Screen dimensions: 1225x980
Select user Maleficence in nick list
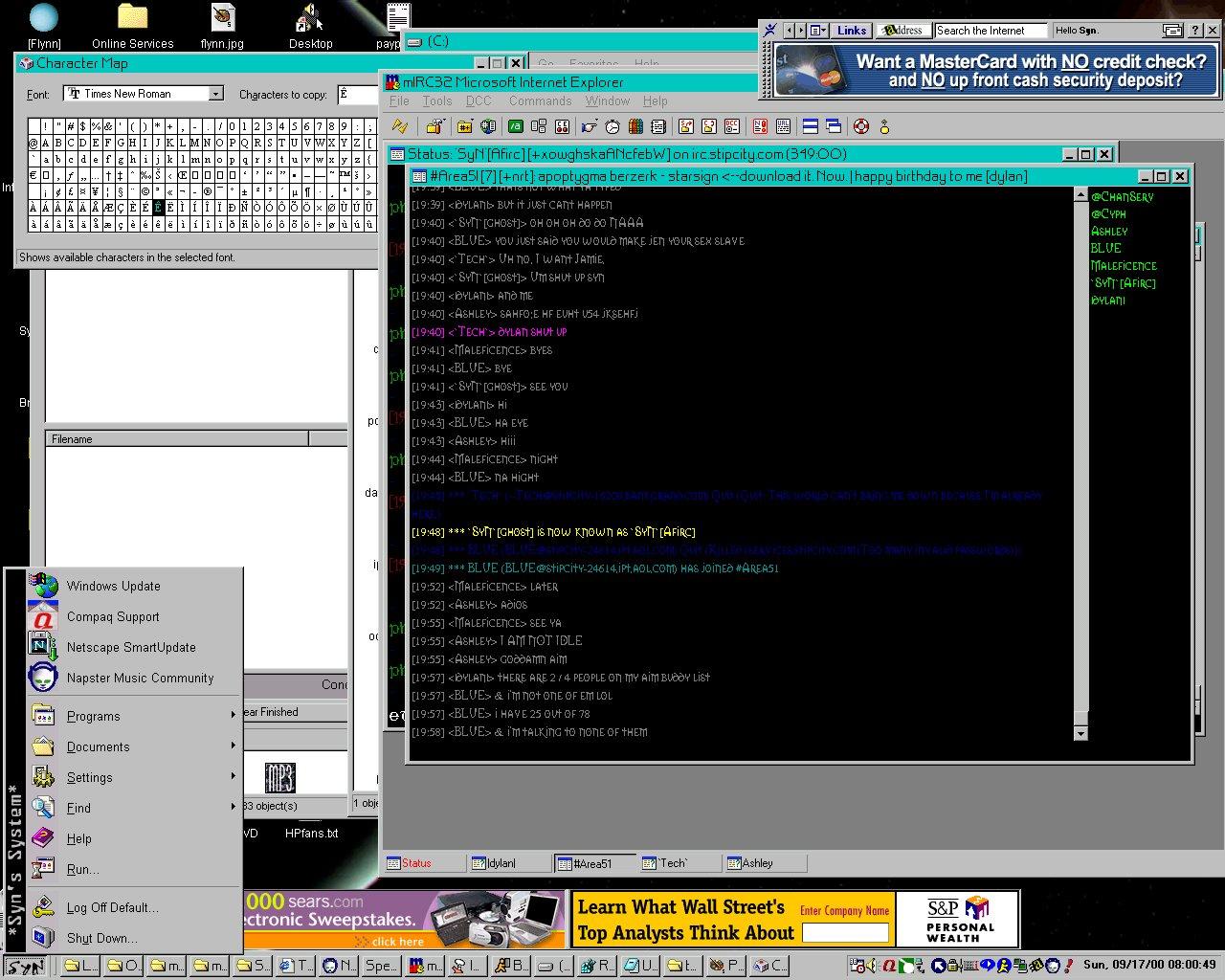(1124, 266)
